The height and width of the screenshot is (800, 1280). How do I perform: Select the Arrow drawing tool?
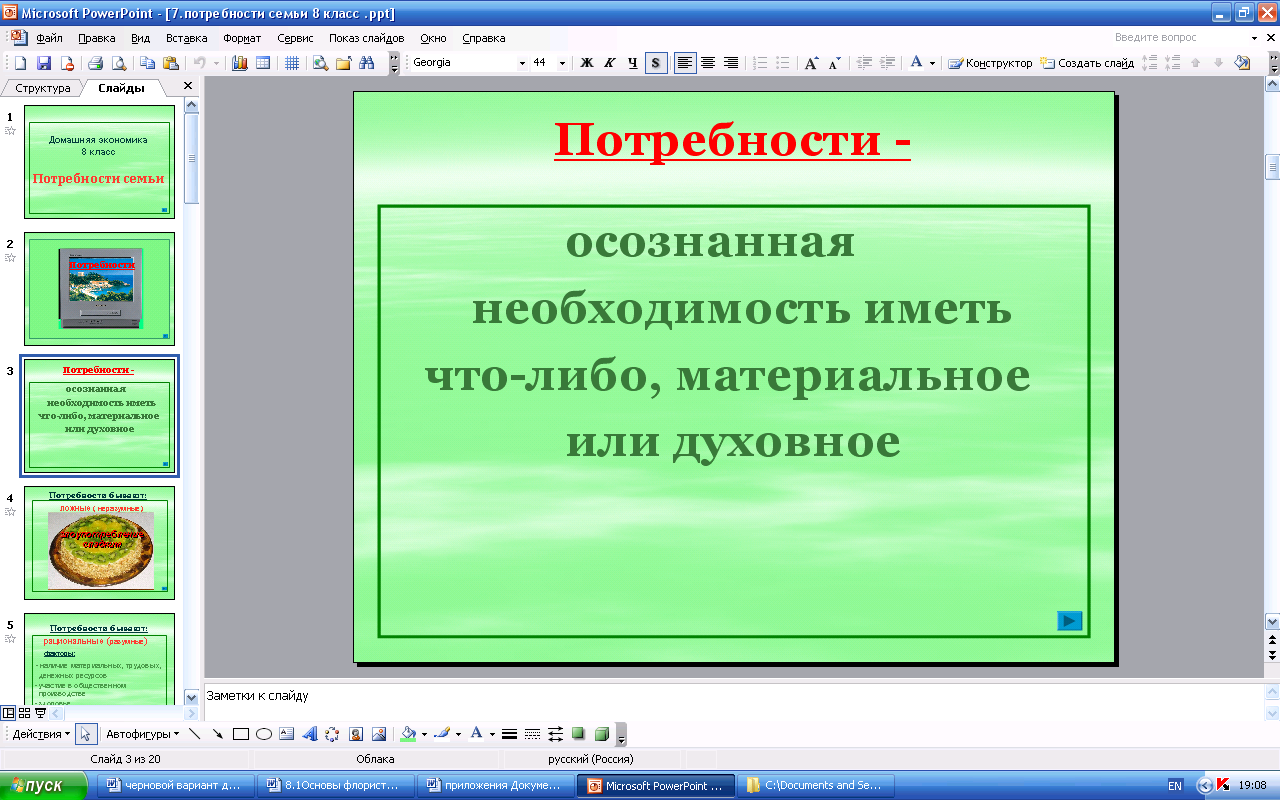[217, 734]
